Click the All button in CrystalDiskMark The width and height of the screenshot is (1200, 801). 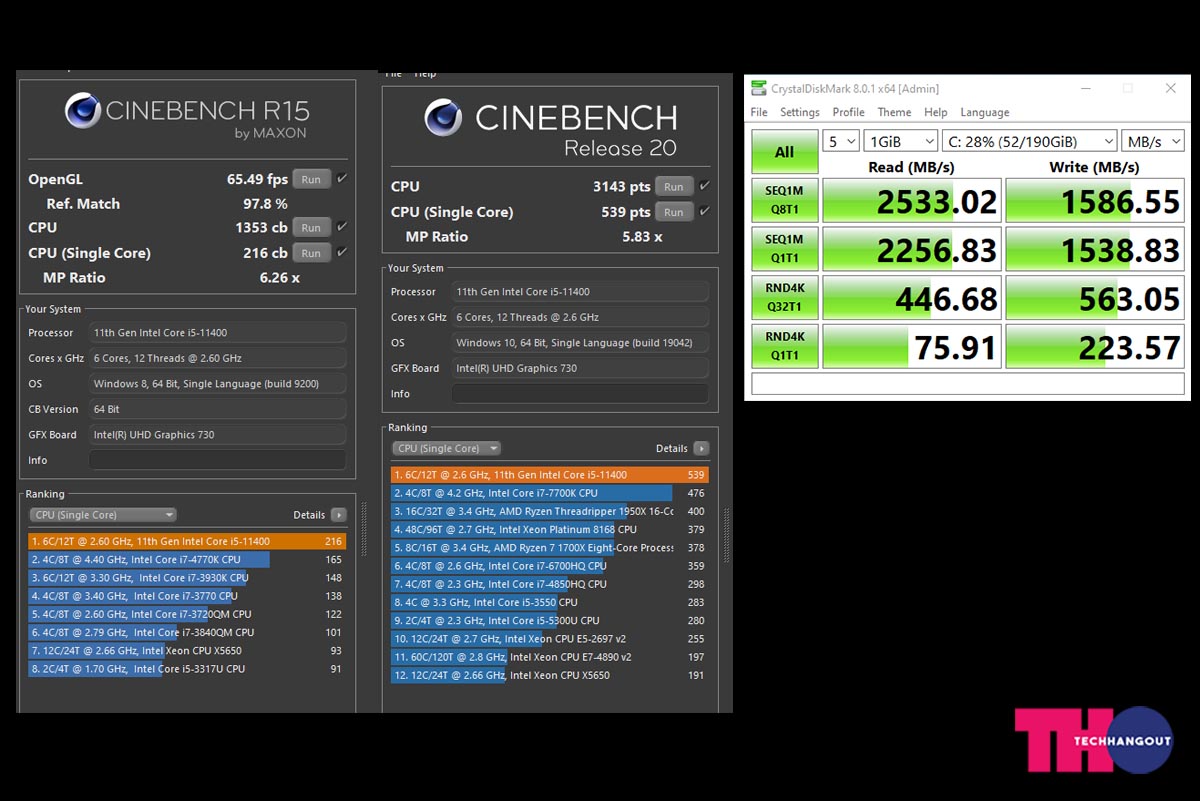pos(784,152)
